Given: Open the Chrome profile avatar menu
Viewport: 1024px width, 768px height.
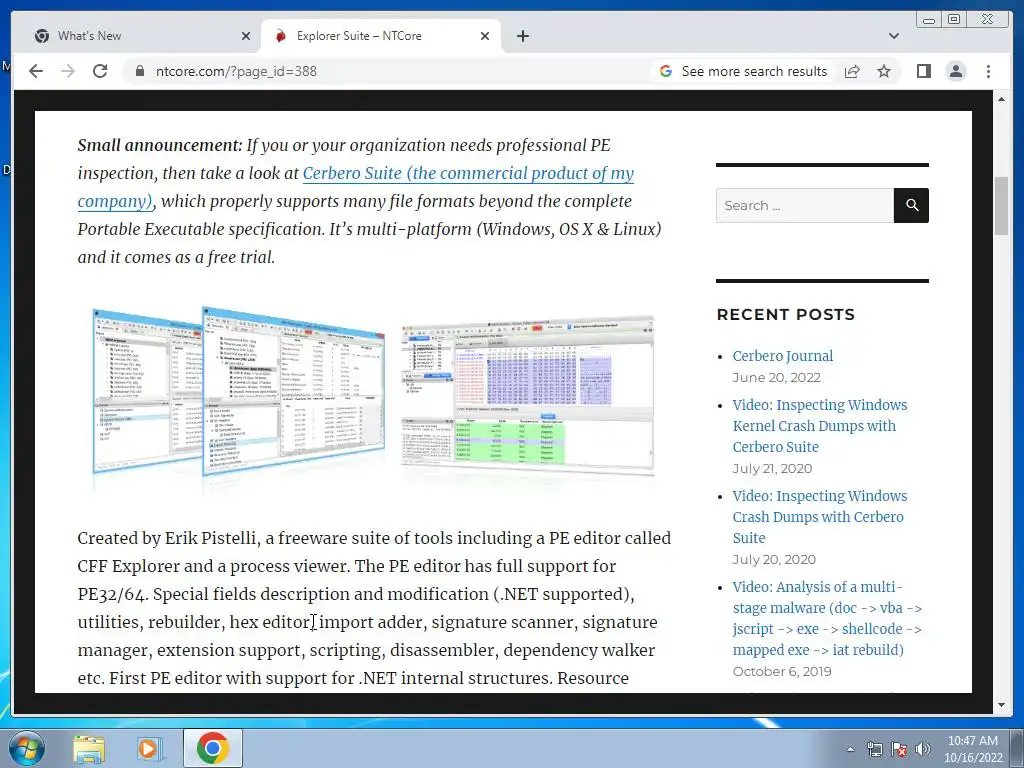Looking at the screenshot, I should point(955,71).
